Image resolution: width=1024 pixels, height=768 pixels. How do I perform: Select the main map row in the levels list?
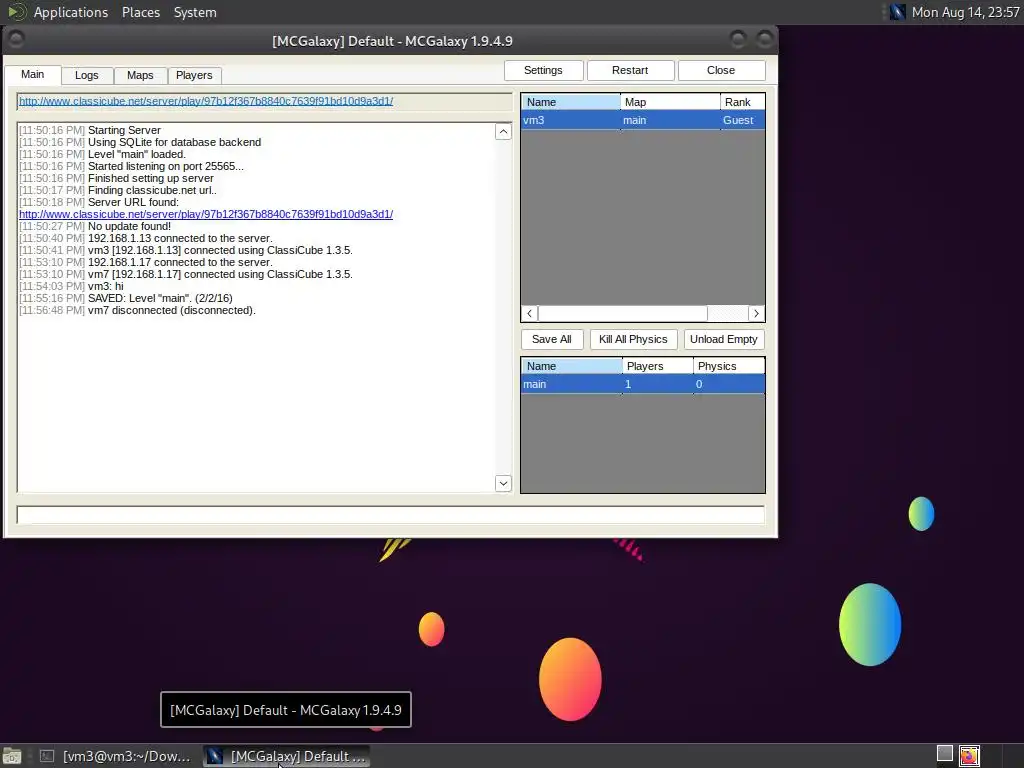click(643, 384)
